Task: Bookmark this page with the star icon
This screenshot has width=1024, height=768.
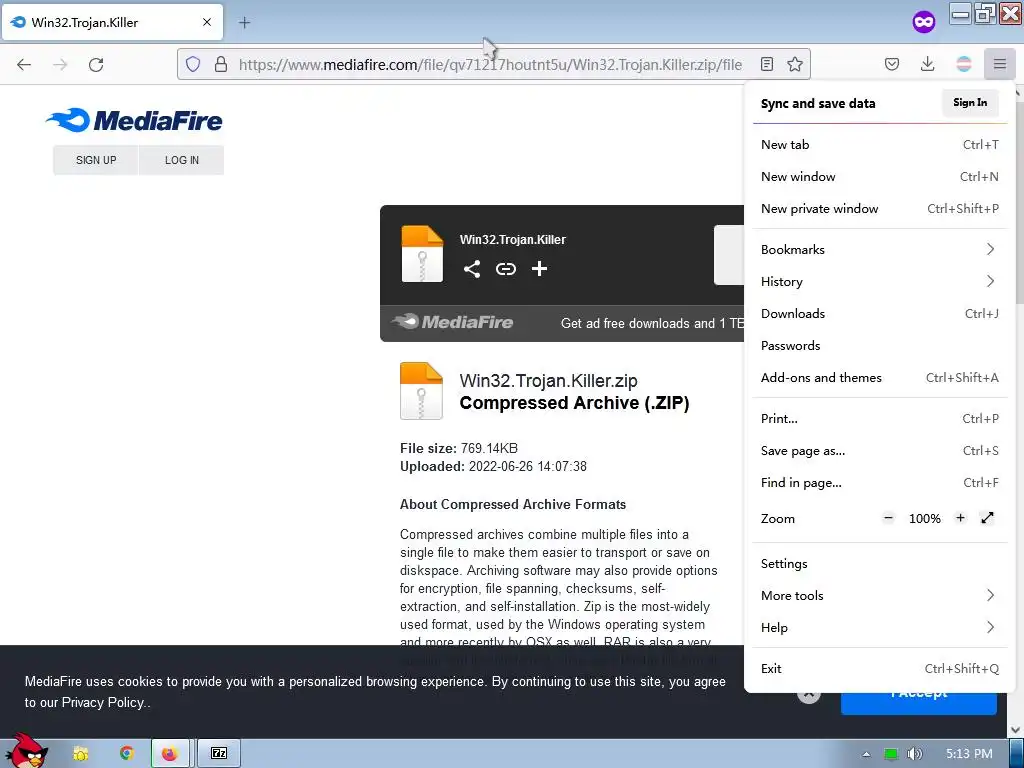Action: [795, 64]
